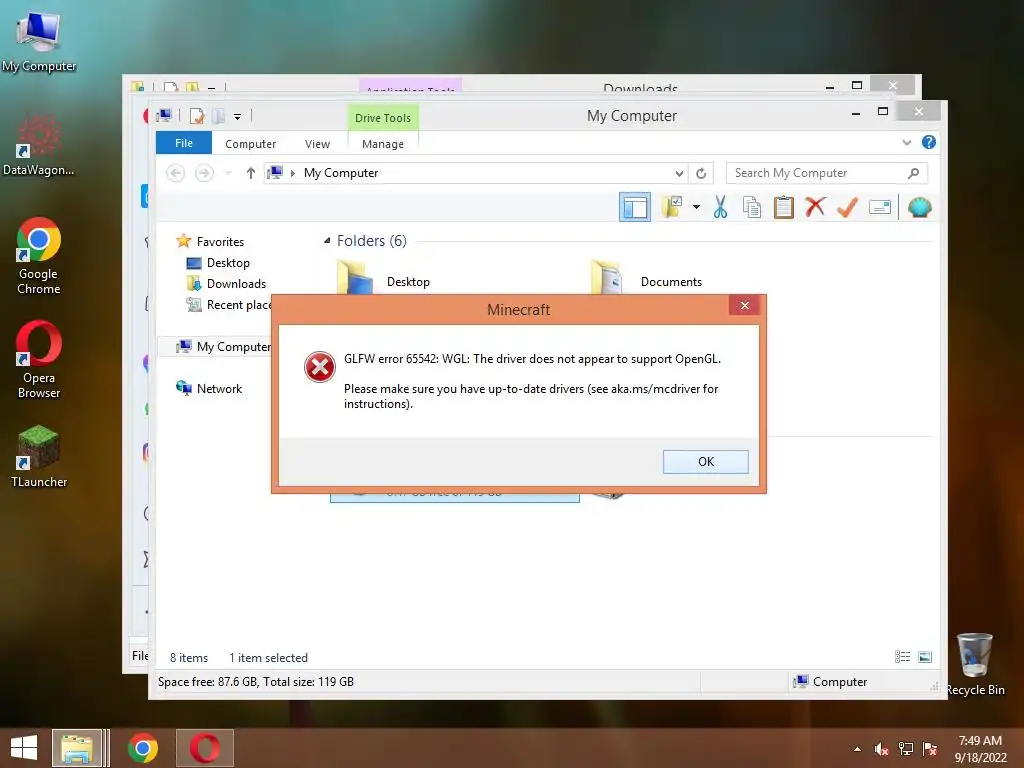1024x768 pixels.
Task: Switch to the Computer ribbon tab
Action: tap(250, 144)
